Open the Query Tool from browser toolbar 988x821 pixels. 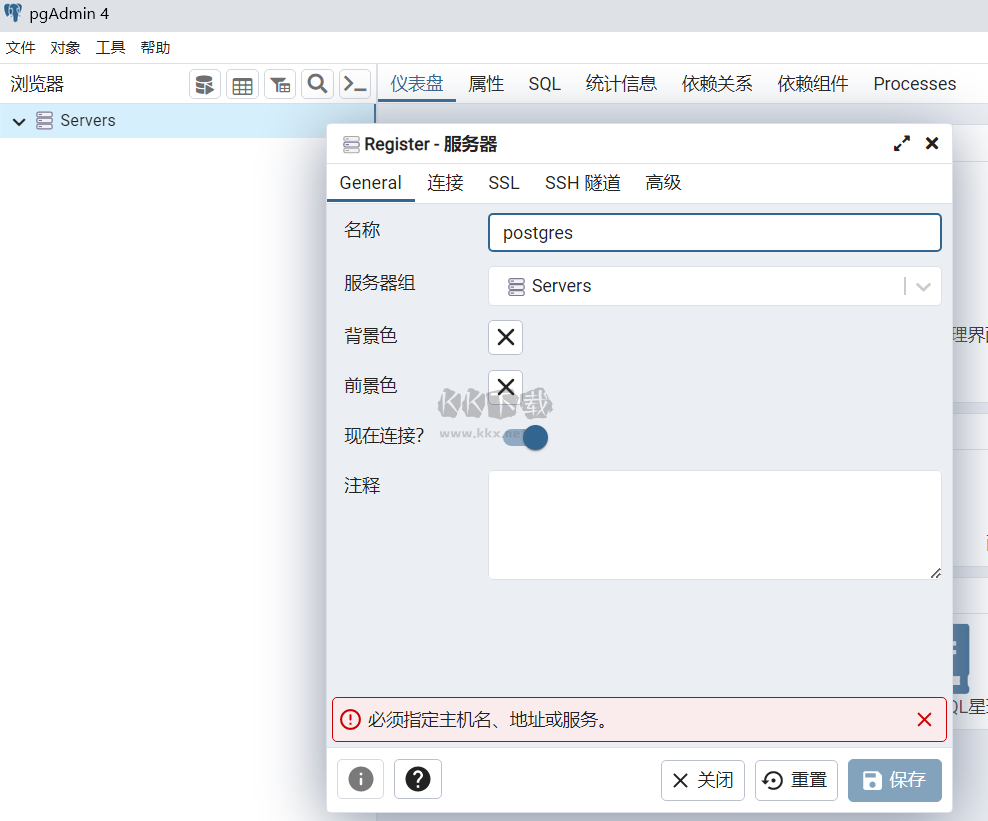205,84
